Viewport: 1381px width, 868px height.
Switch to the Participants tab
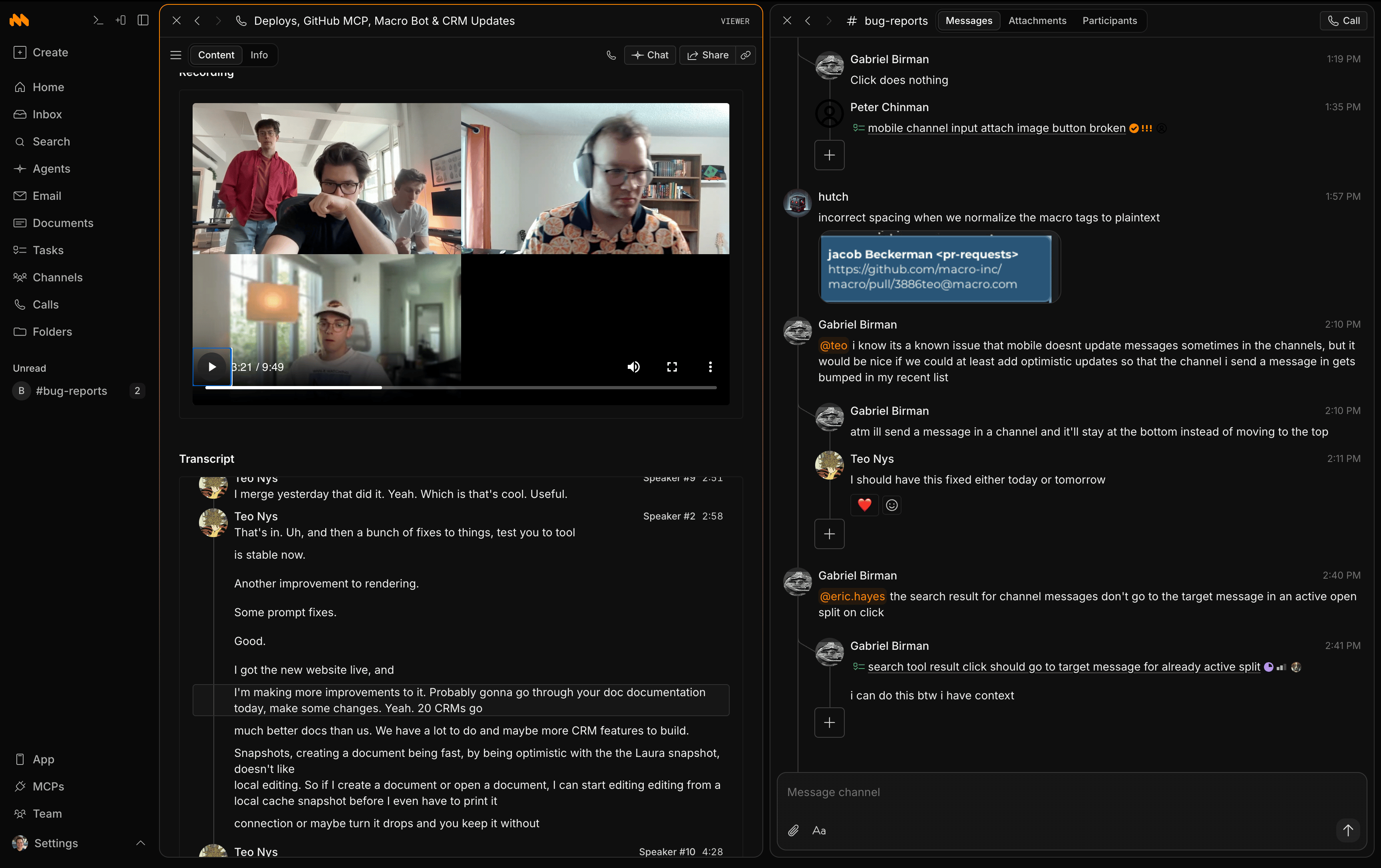tap(1109, 21)
